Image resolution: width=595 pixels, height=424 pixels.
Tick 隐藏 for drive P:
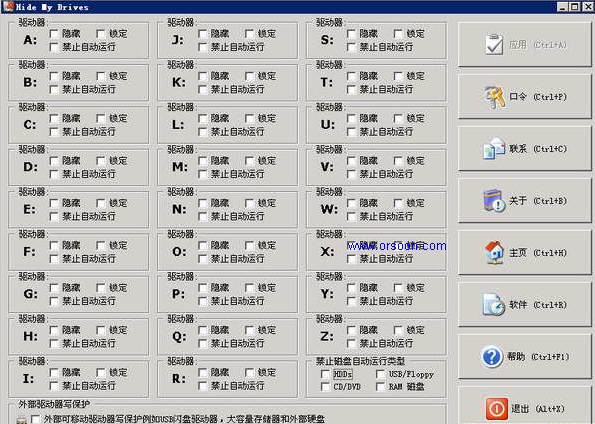(203, 288)
